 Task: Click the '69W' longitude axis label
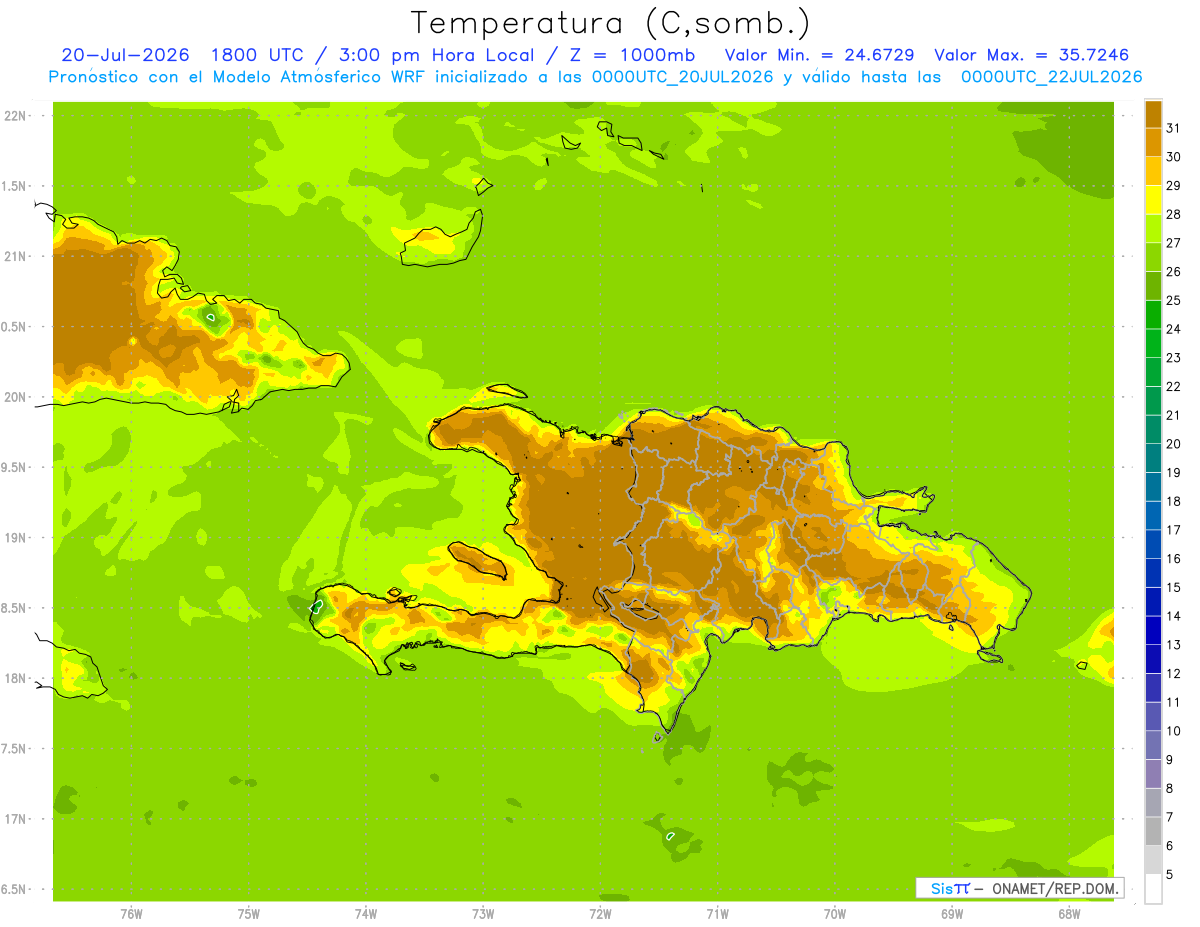coord(952,913)
